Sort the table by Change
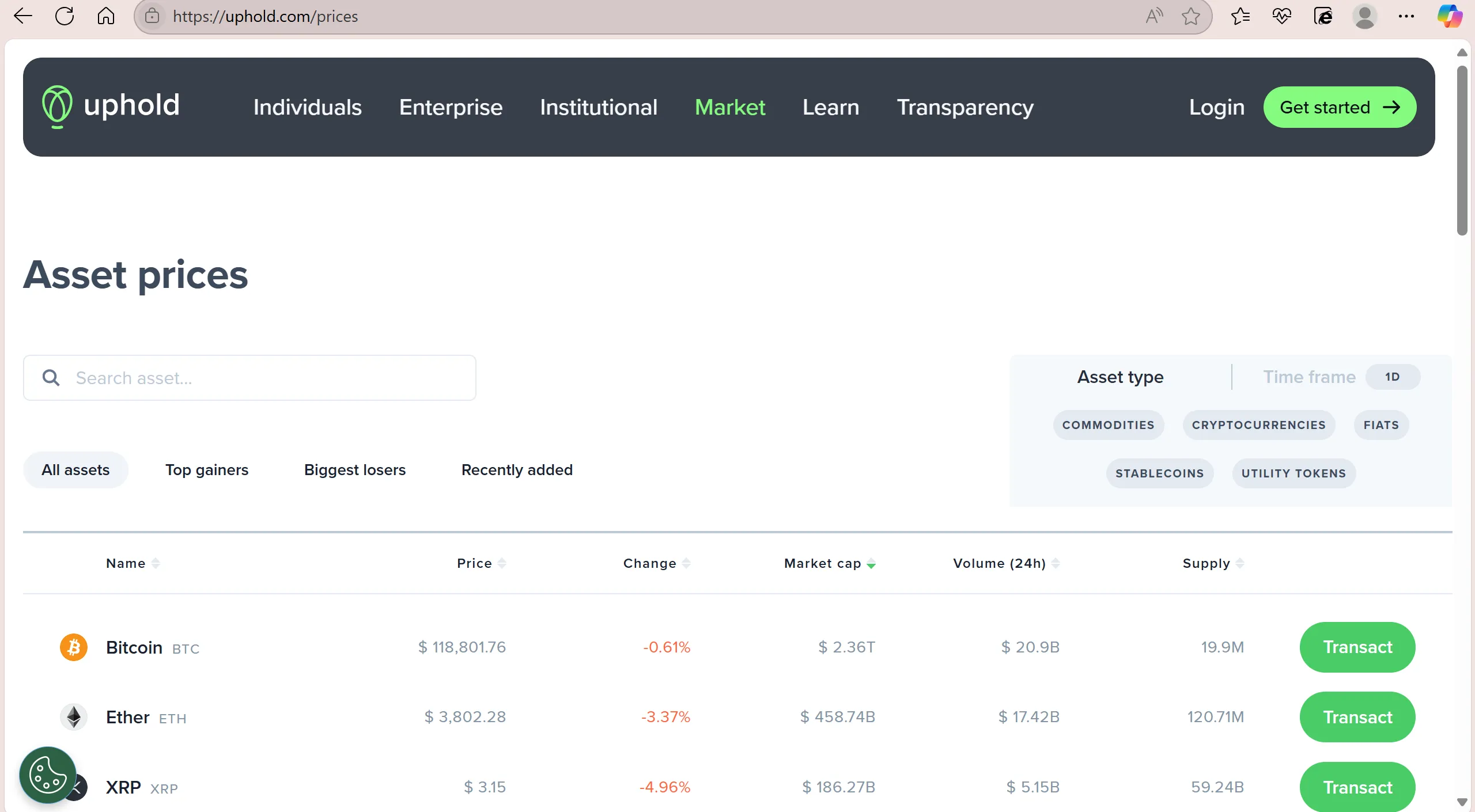Viewport: 1475px width, 812px height. click(657, 563)
